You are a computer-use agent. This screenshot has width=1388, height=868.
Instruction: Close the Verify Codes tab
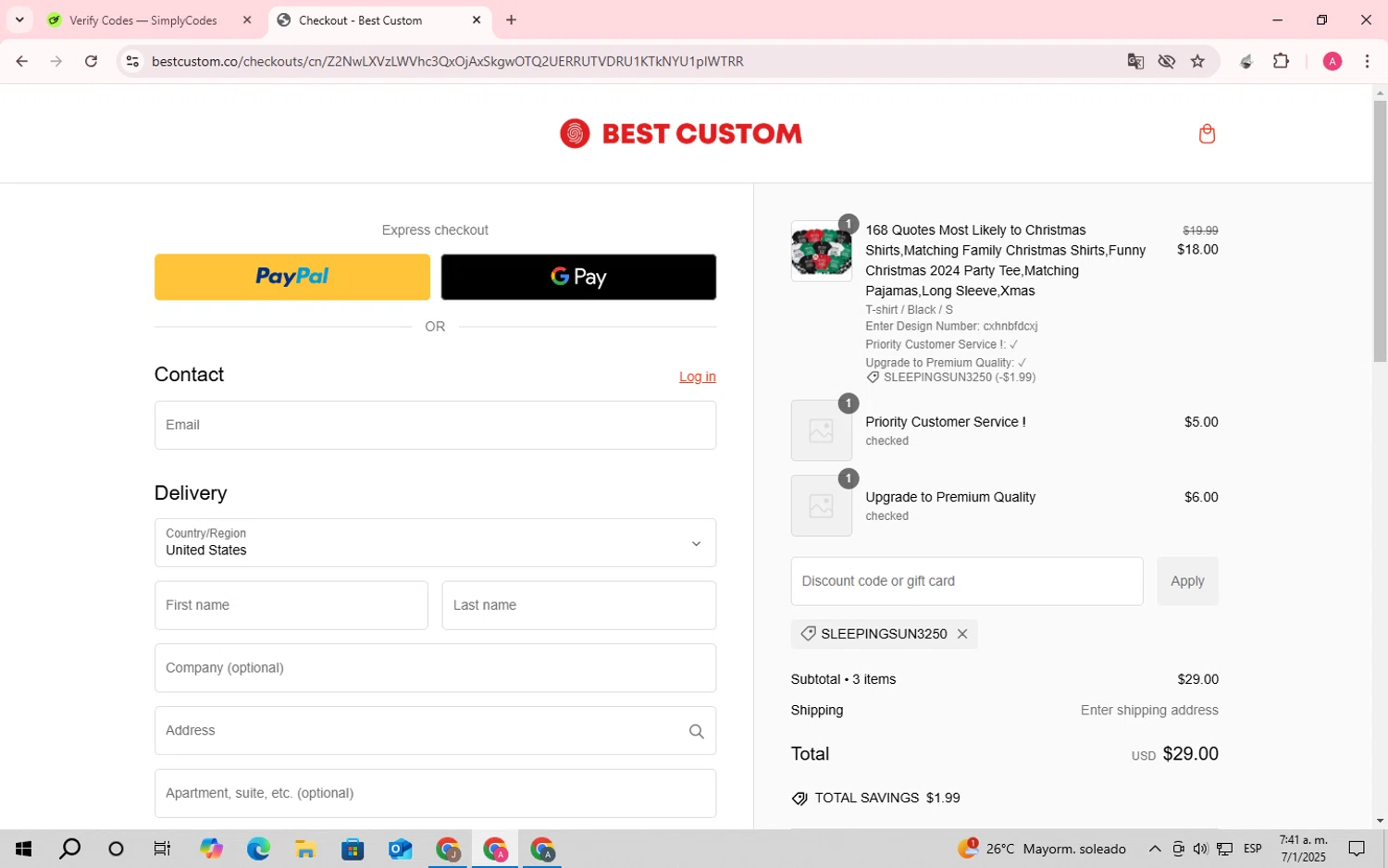[x=247, y=19]
